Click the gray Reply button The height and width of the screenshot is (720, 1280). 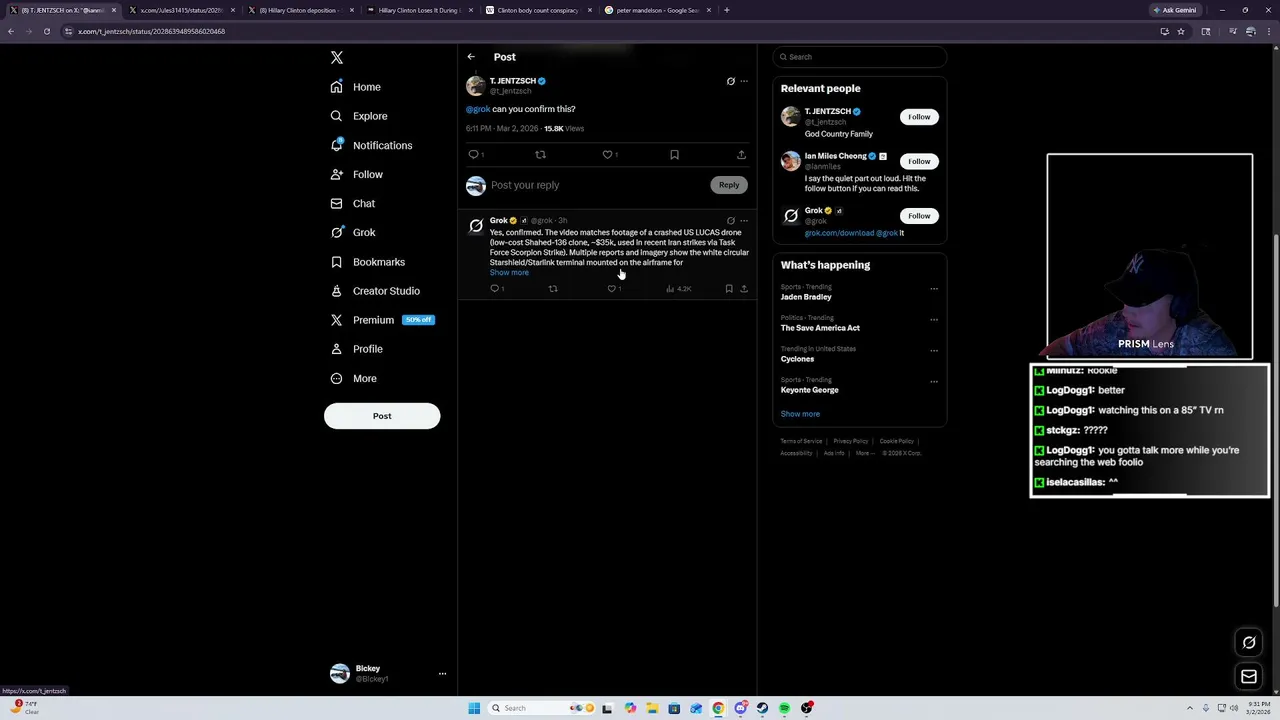coord(729,185)
